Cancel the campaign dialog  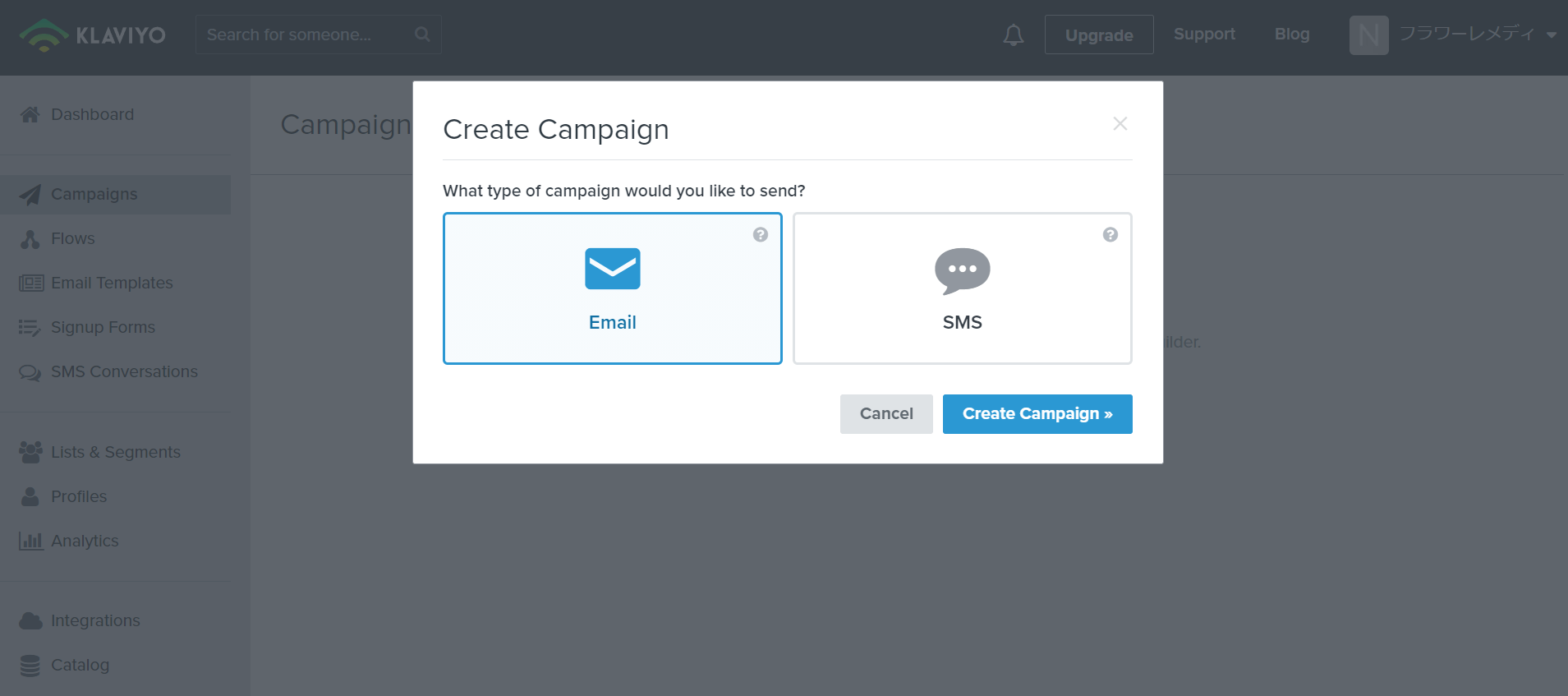tap(886, 414)
